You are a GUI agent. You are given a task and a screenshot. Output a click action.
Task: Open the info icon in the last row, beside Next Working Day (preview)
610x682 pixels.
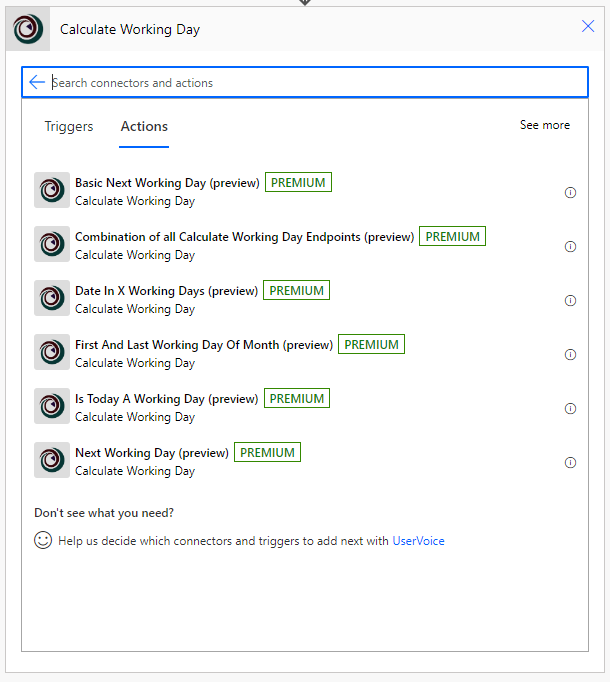point(570,462)
